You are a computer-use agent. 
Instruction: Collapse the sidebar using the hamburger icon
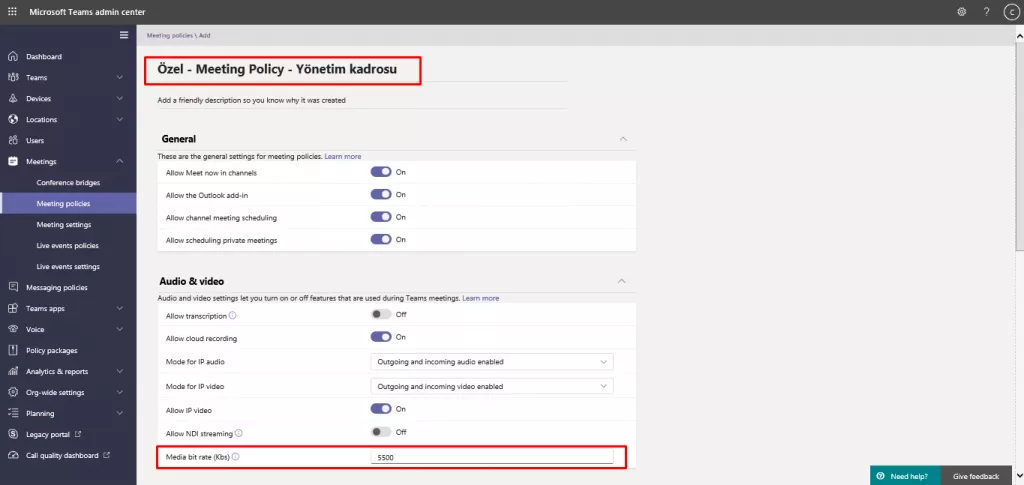[124, 35]
